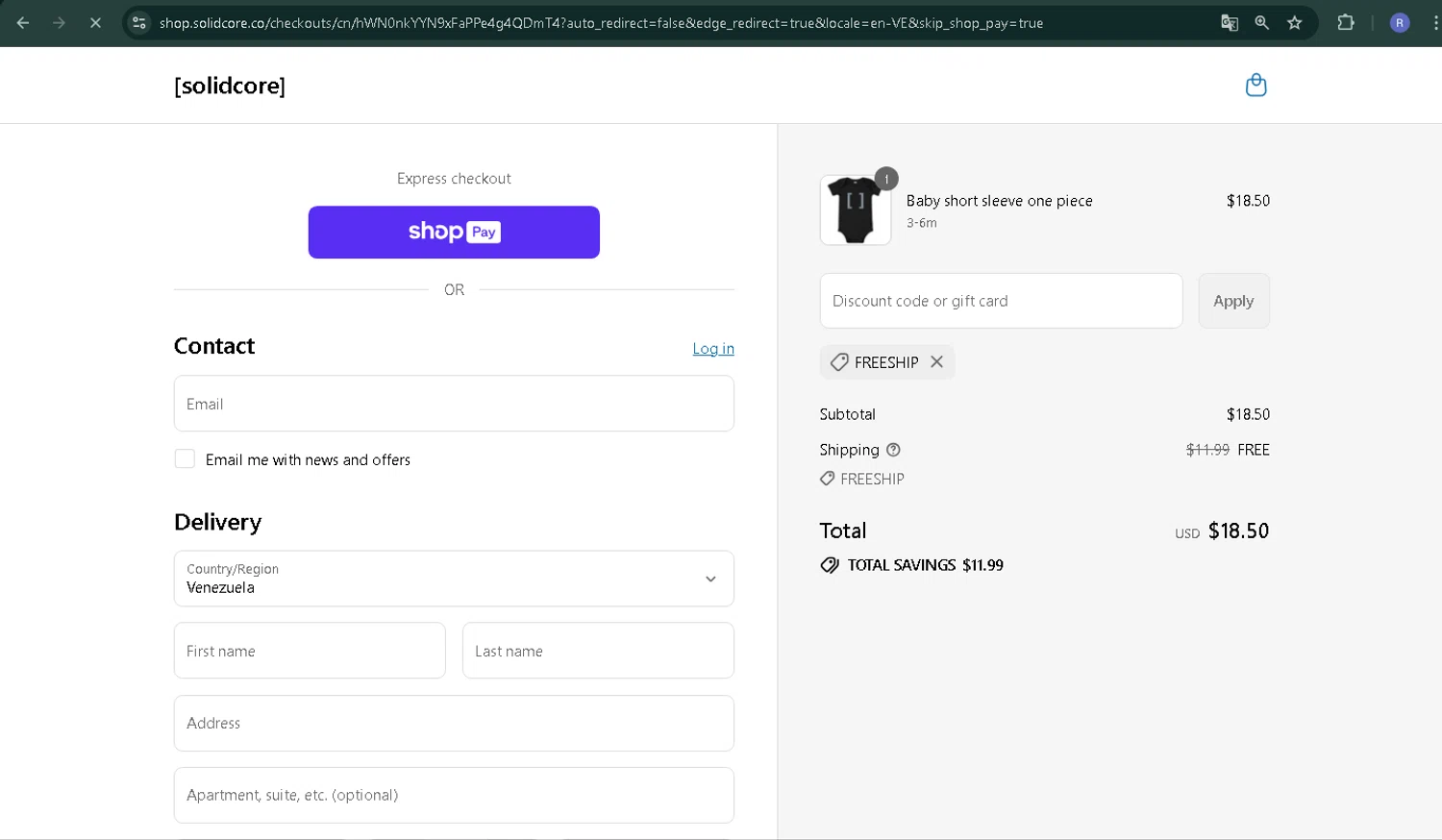
Task: Click the Log in link
Action: (x=713, y=349)
